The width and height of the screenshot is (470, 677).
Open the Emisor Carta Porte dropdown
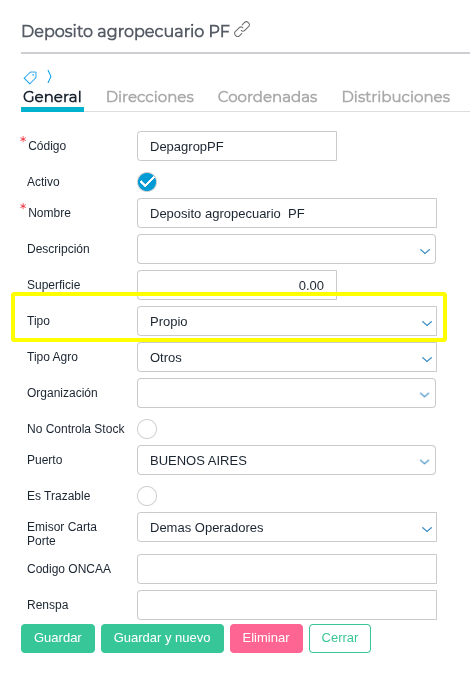pos(287,527)
